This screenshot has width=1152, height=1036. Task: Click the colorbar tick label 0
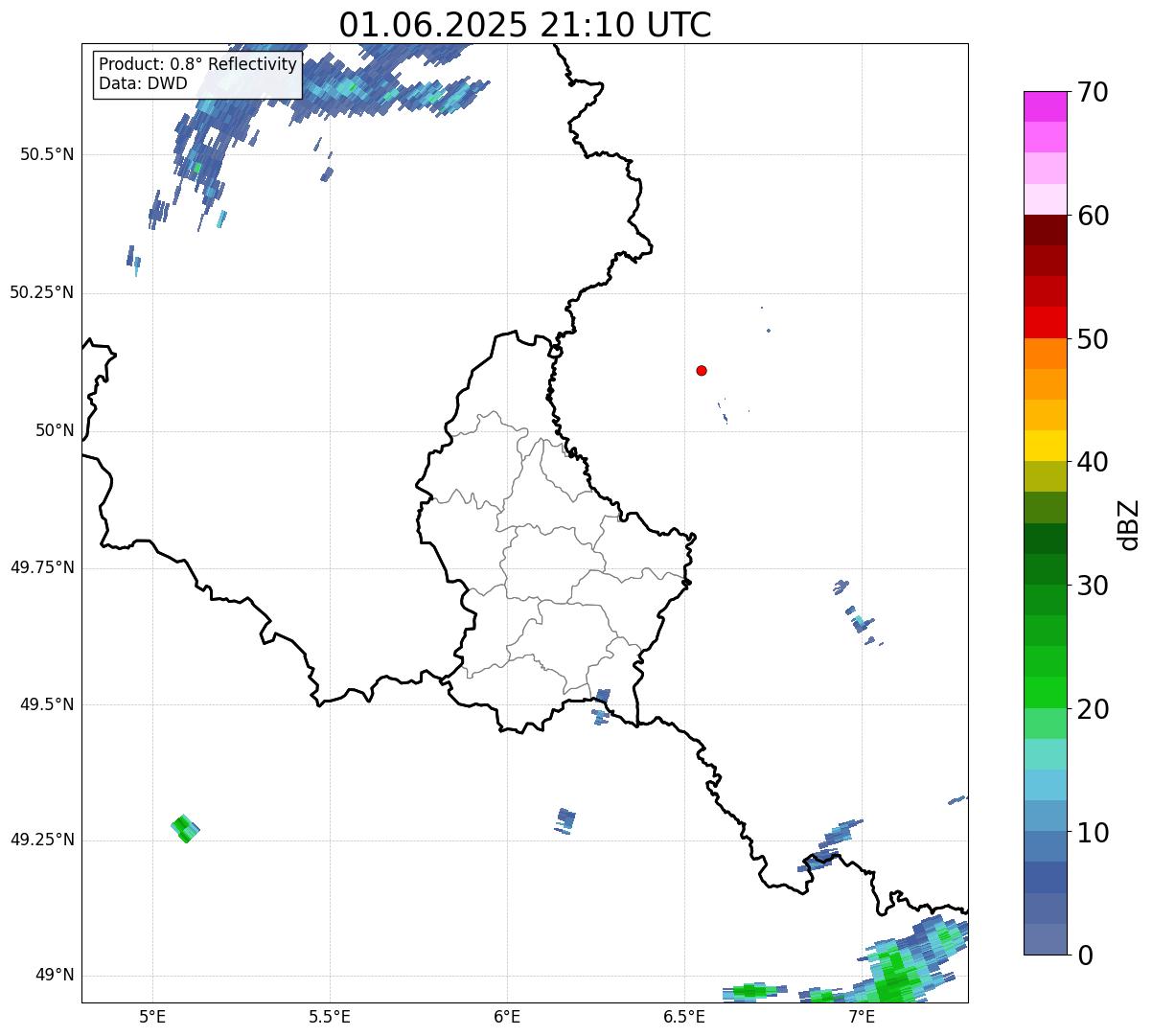pos(1085,955)
